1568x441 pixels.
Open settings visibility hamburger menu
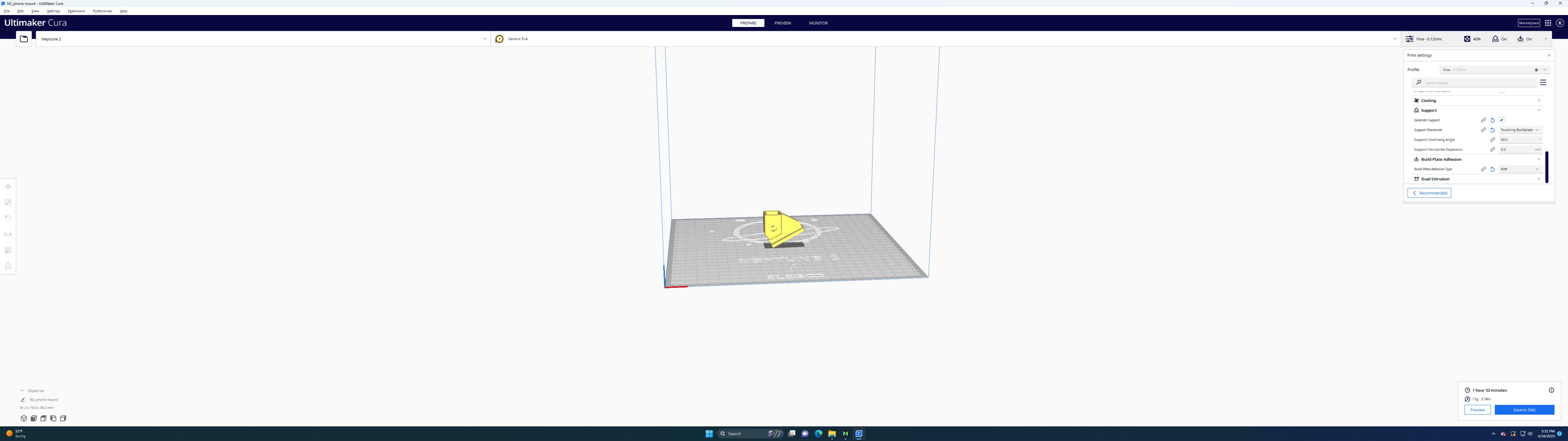pos(1543,82)
